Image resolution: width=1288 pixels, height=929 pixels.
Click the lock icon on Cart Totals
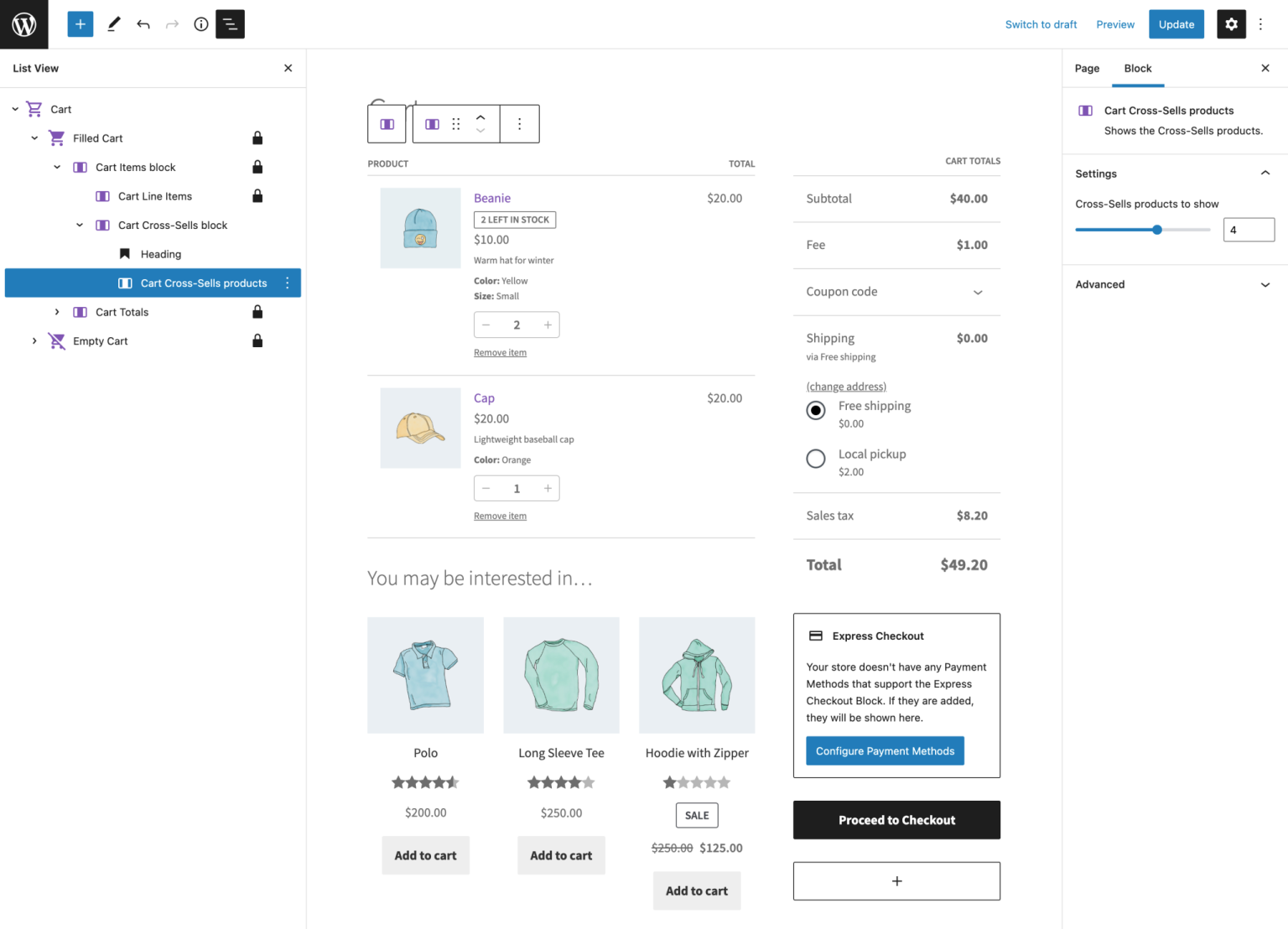[257, 311]
